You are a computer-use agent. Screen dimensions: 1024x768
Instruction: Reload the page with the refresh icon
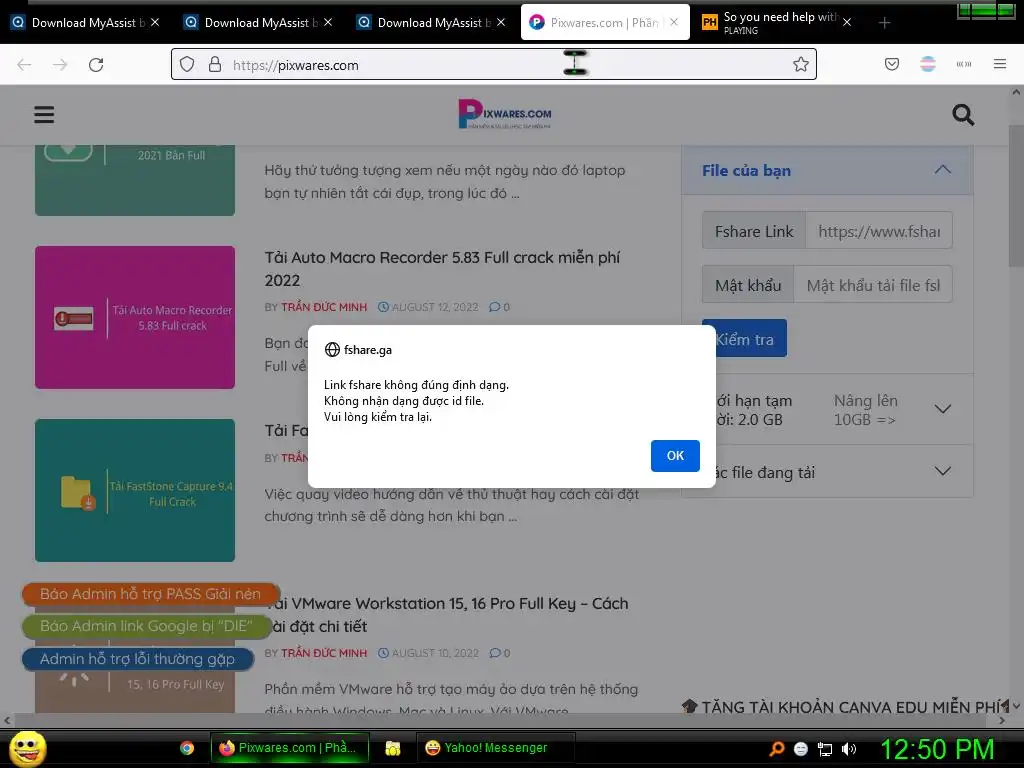click(x=96, y=65)
